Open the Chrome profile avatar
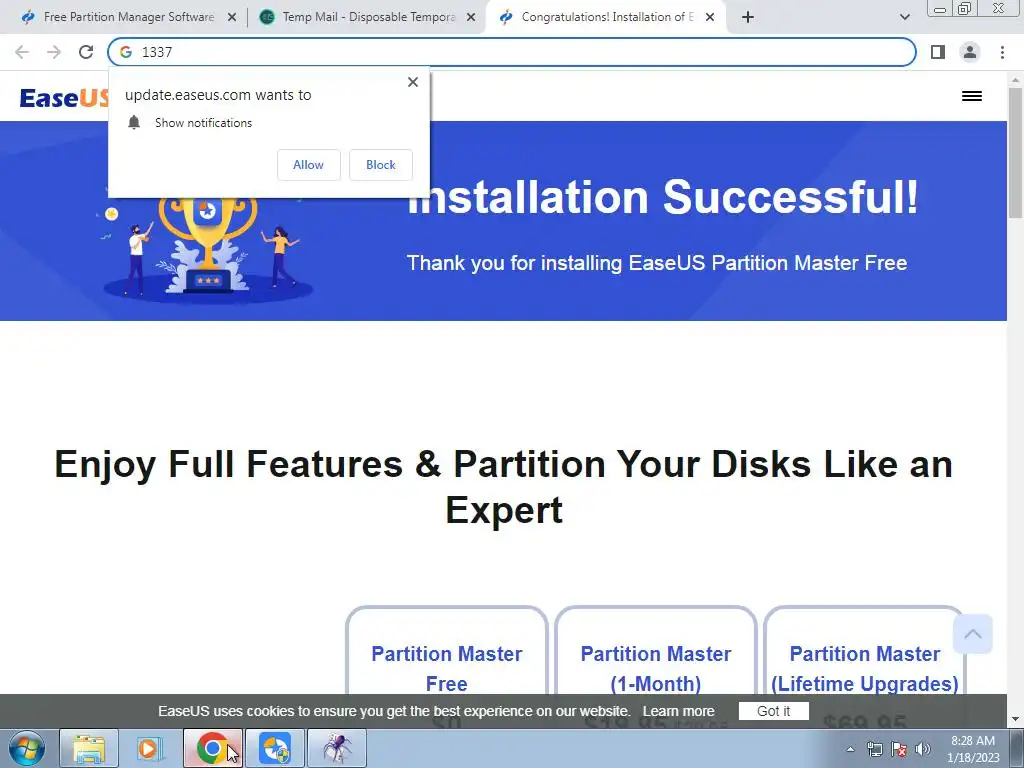 point(970,52)
